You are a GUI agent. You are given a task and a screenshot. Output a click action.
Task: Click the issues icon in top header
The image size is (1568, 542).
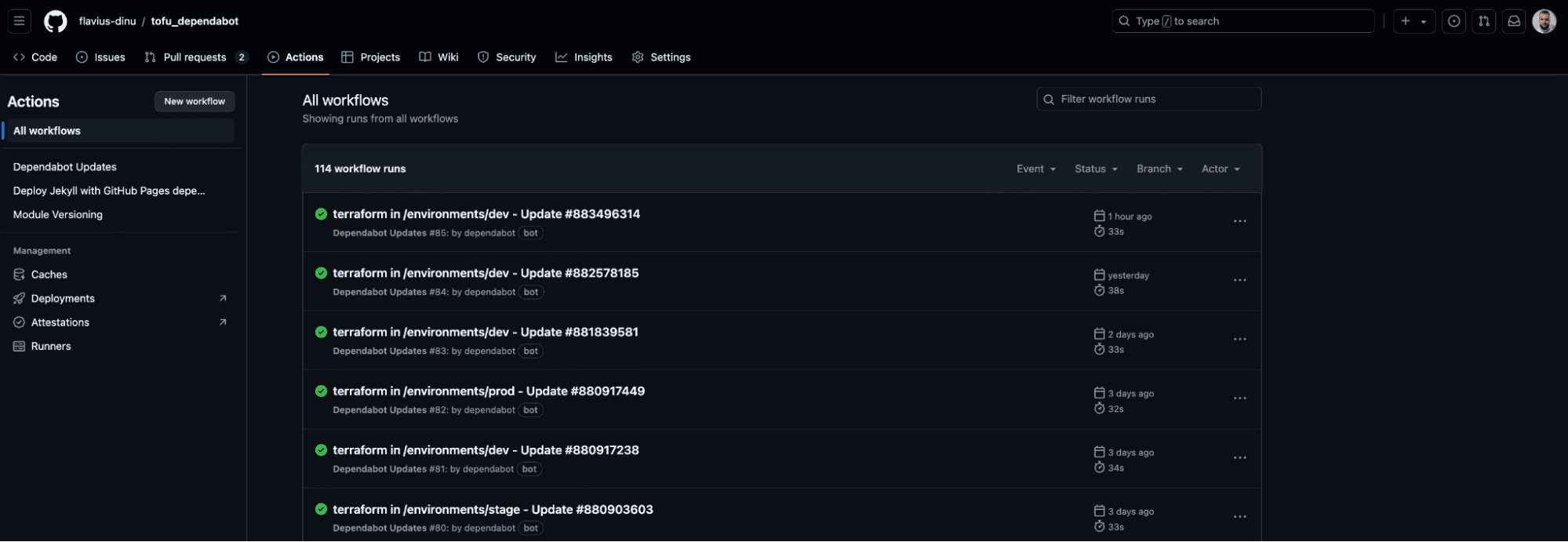coord(1453,21)
